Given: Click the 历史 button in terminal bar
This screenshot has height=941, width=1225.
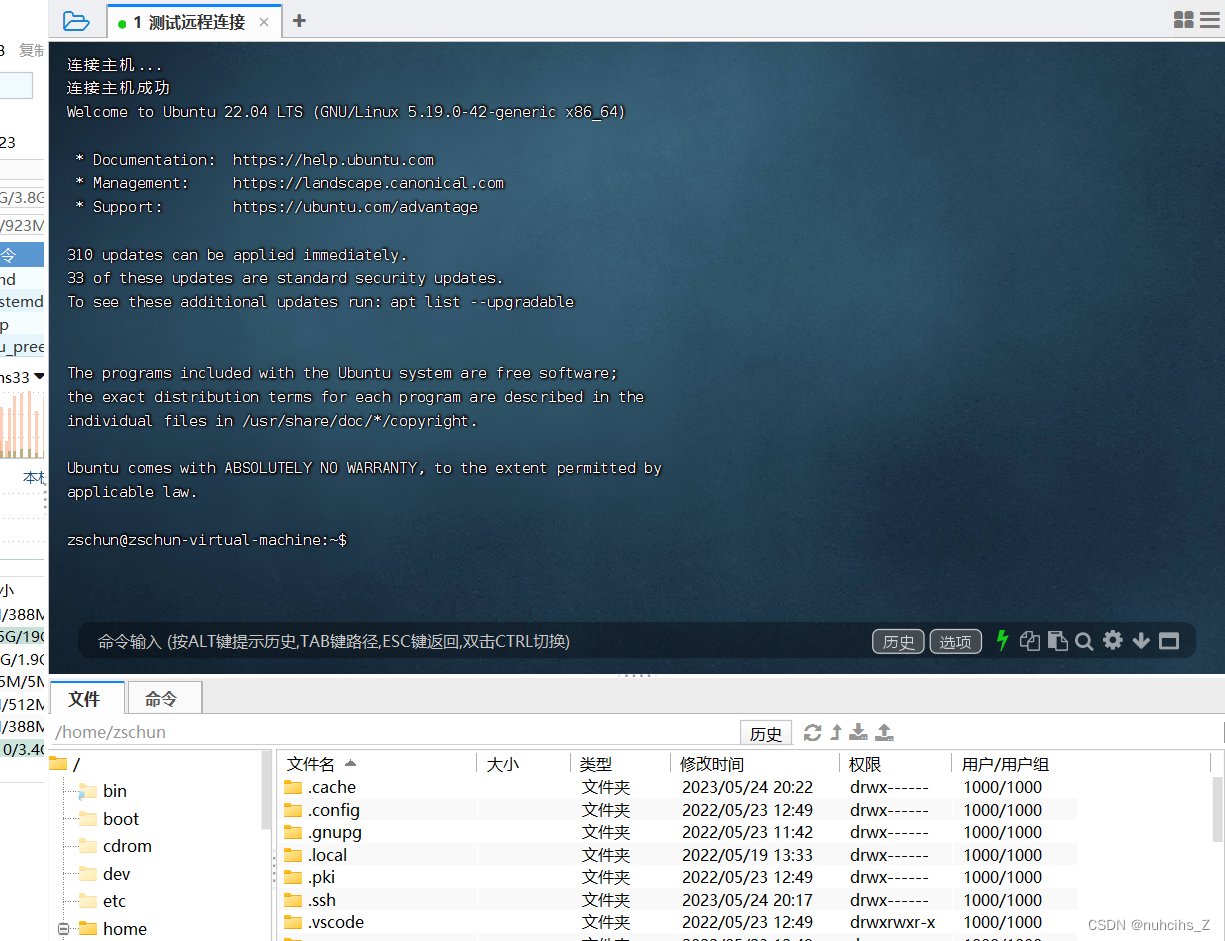Looking at the screenshot, I should (897, 641).
